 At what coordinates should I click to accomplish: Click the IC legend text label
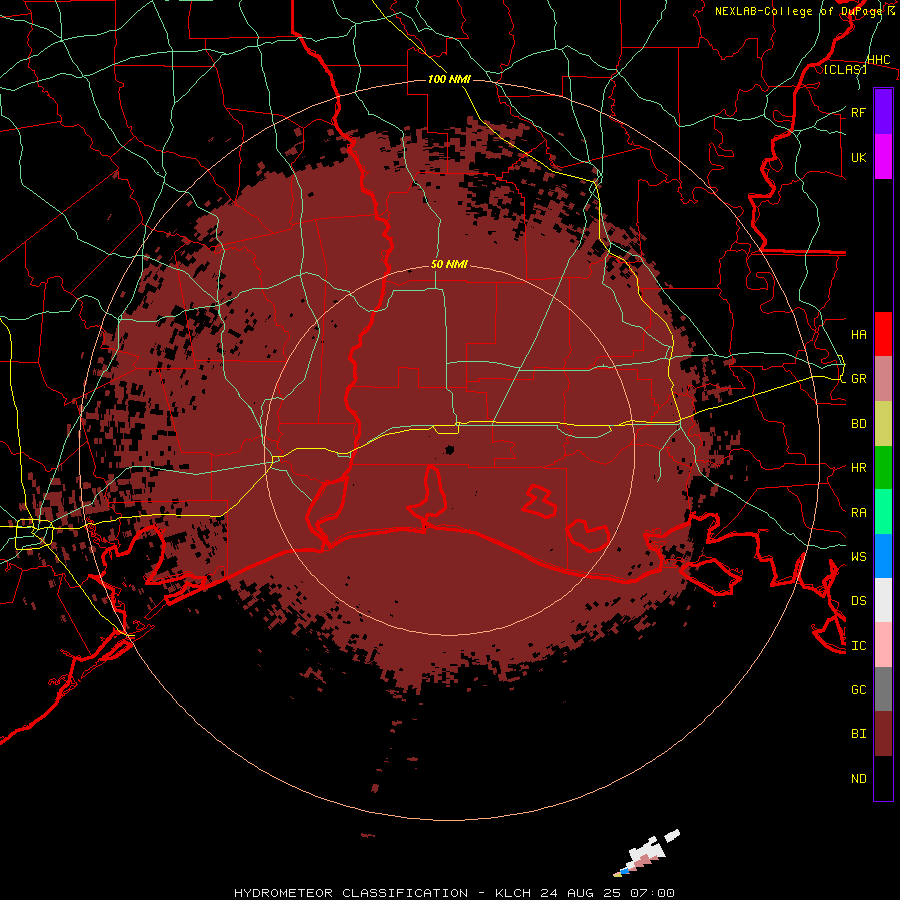[x=858, y=645]
